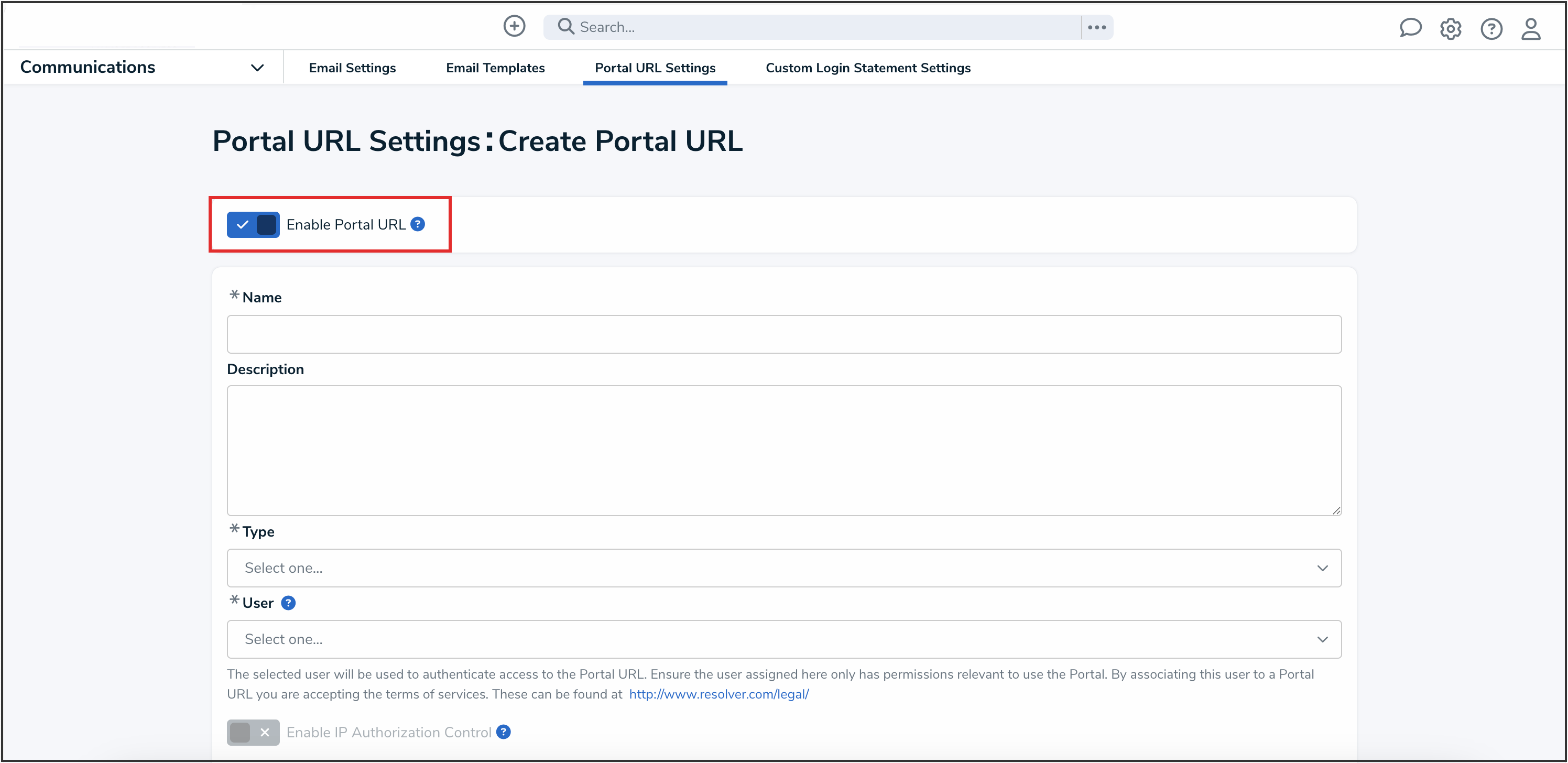
Task: Open the resolver.com legal link
Action: coord(719,694)
